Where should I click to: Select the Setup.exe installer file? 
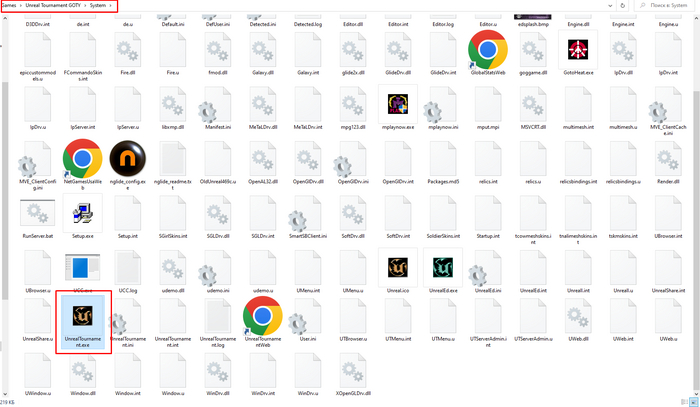click(83, 217)
